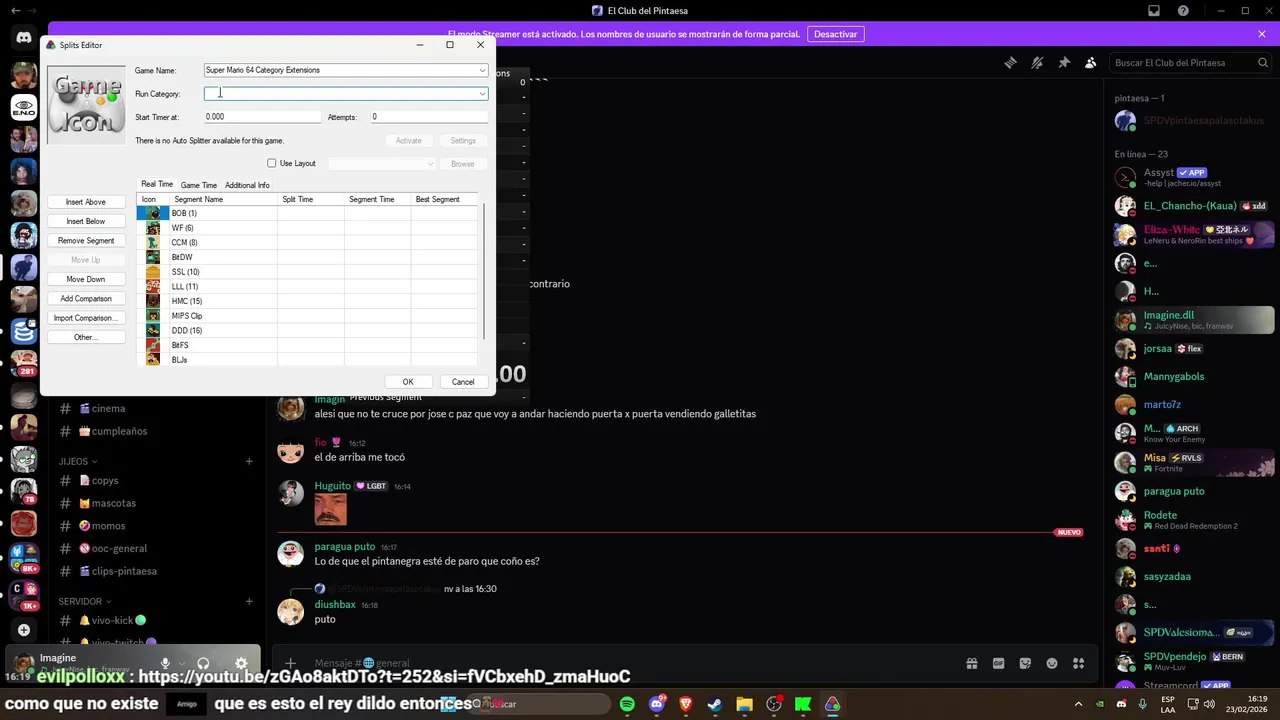
Task: Open the emoji picker icon
Action: (1052, 663)
